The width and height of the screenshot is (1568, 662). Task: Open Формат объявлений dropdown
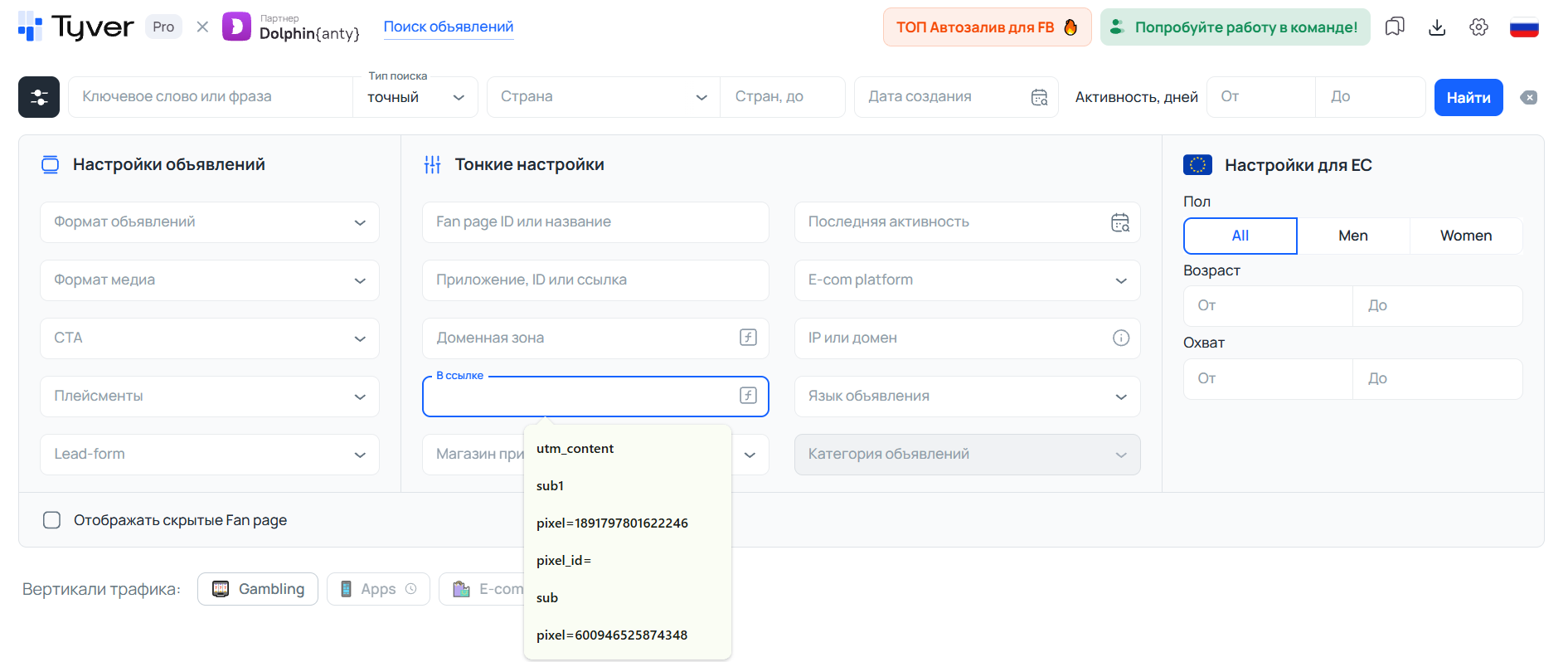point(210,222)
